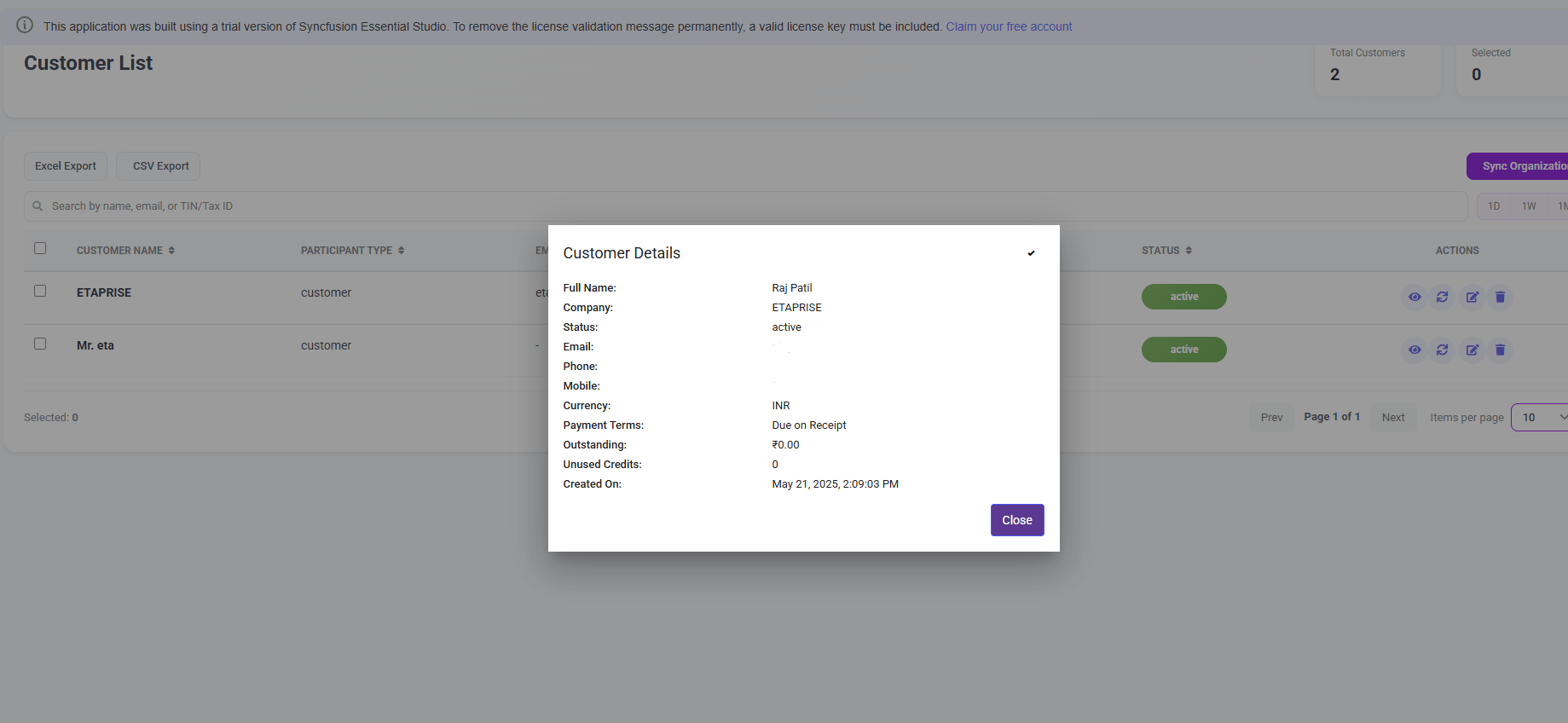Check the Mr. eta row checkbox
Image resolution: width=1568 pixels, height=723 pixels.
tap(40, 344)
